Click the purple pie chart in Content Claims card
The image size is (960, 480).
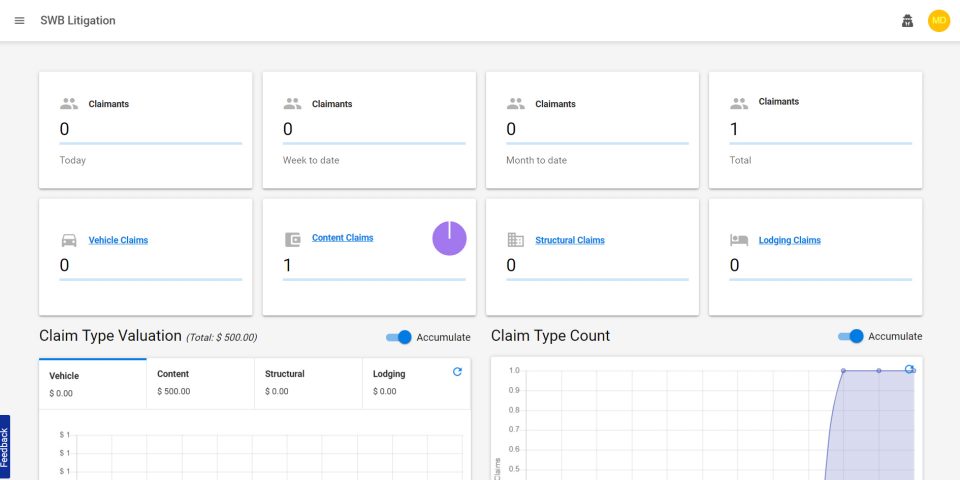point(449,238)
